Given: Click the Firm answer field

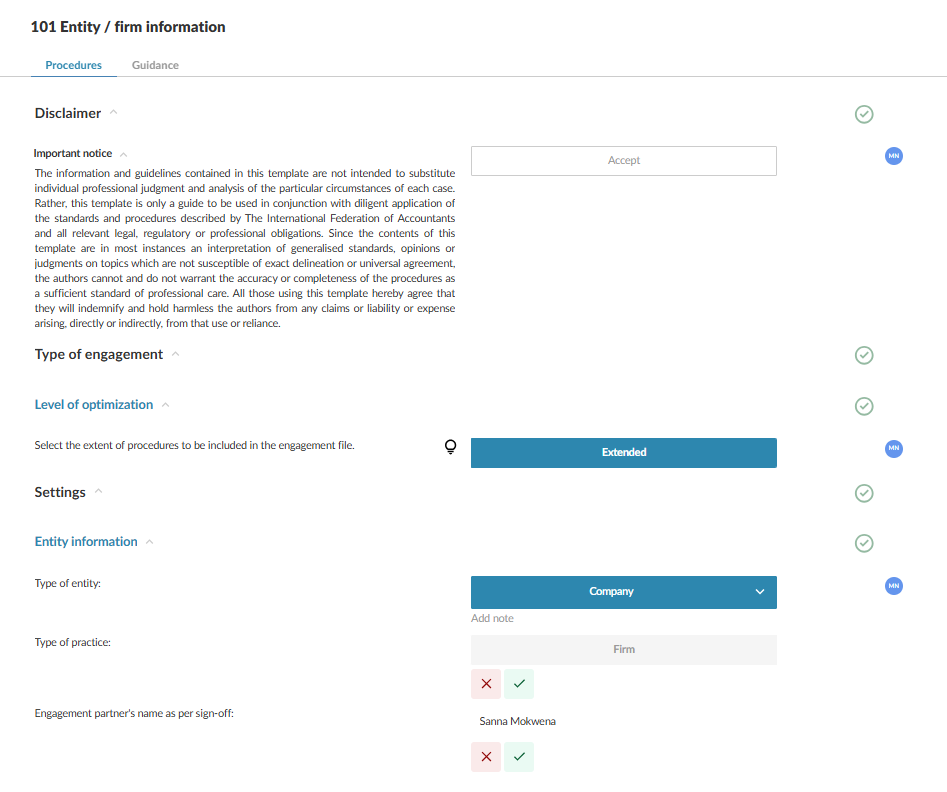Looking at the screenshot, I should pyautogui.click(x=623, y=649).
